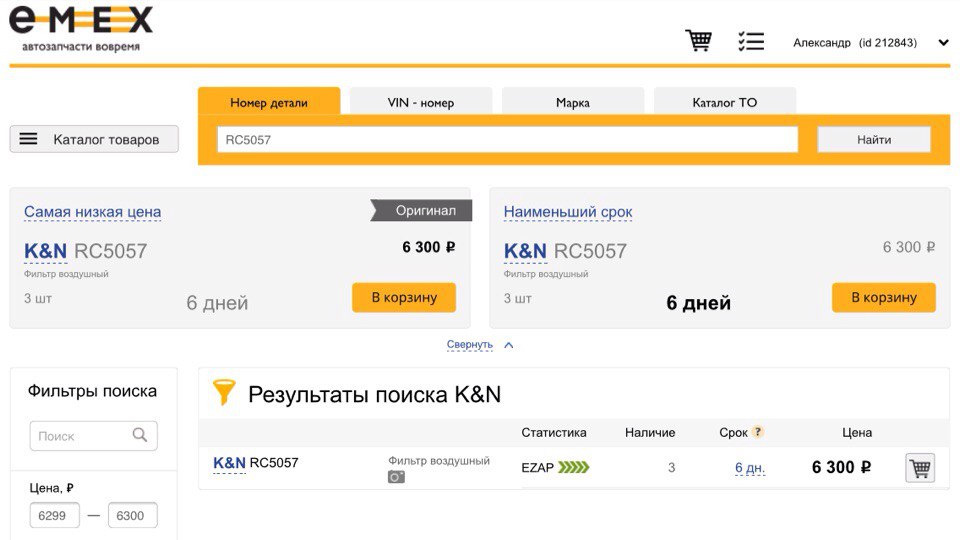Open the shopping cart in header
960x540 pixels.
click(x=698, y=41)
